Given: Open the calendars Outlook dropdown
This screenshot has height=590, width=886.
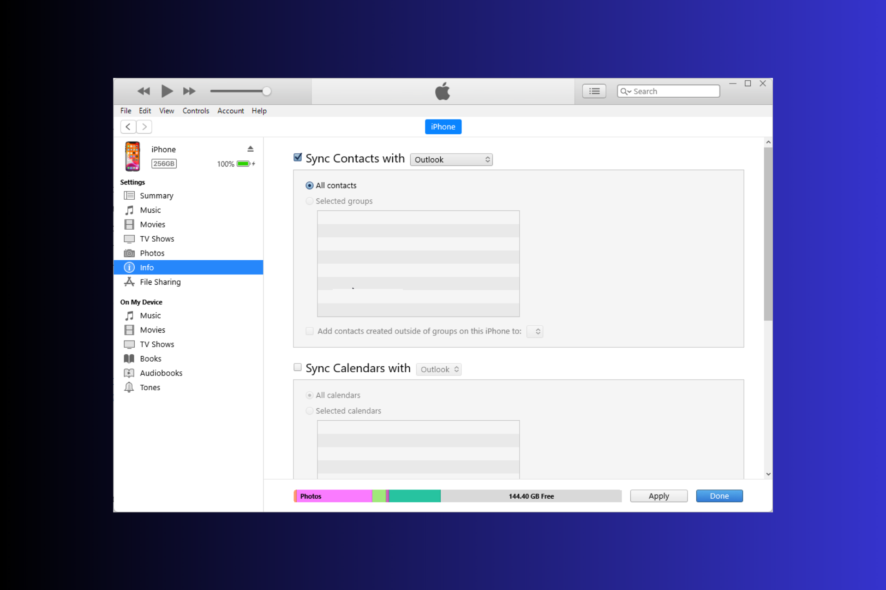Looking at the screenshot, I should click(439, 369).
